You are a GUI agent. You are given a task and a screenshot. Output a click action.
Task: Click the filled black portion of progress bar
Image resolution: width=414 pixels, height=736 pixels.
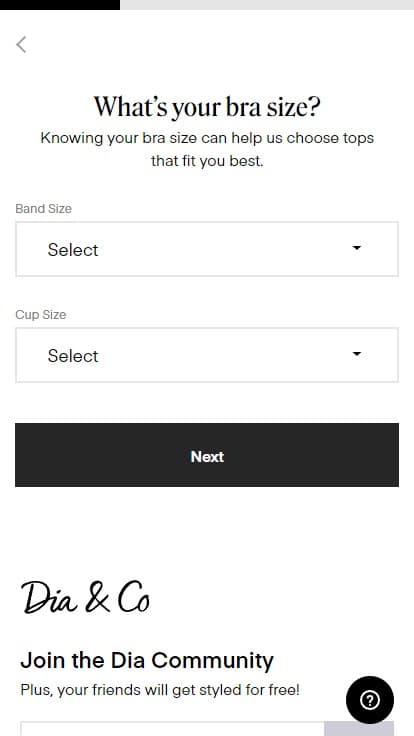coord(60,5)
